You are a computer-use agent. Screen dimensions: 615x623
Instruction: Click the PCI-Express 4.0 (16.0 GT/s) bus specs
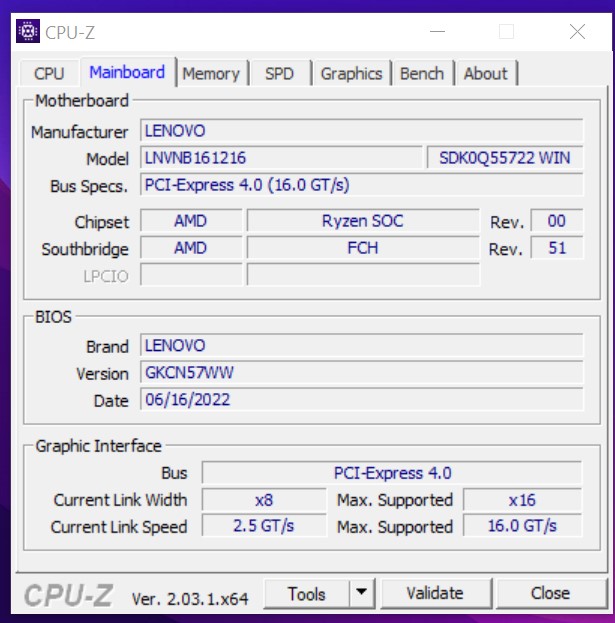point(362,185)
